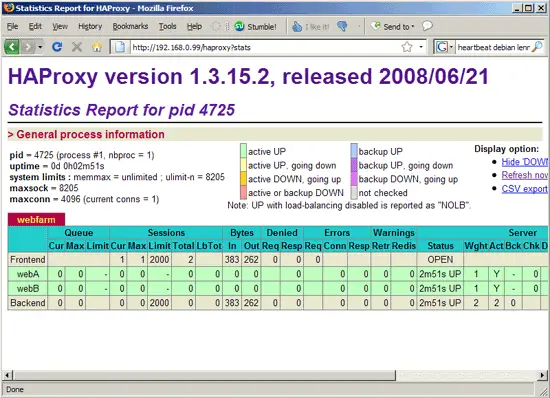Click the Backend 2m51s UP status cell

[440, 303]
